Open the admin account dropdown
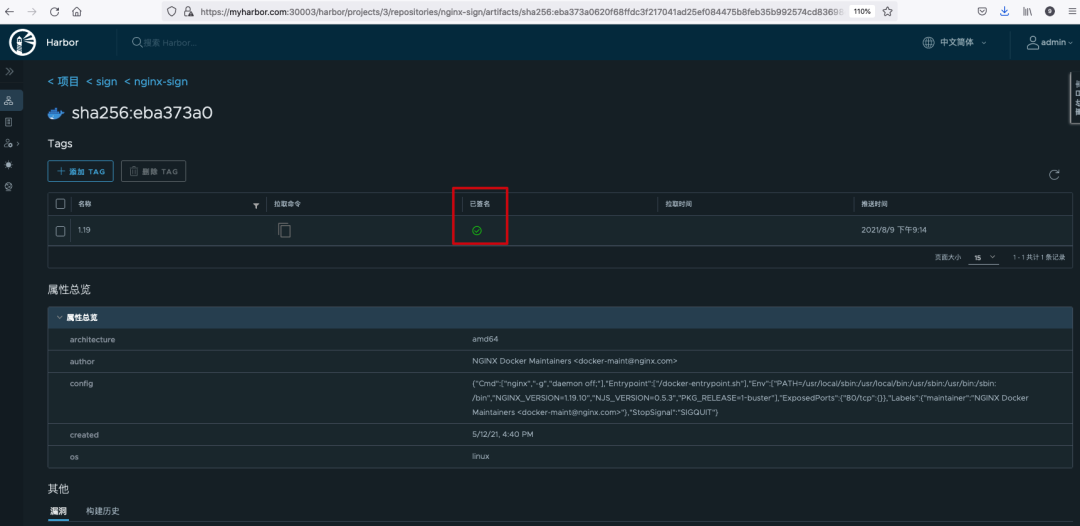This screenshot has height=526, width=1080. pos(1057,43)
